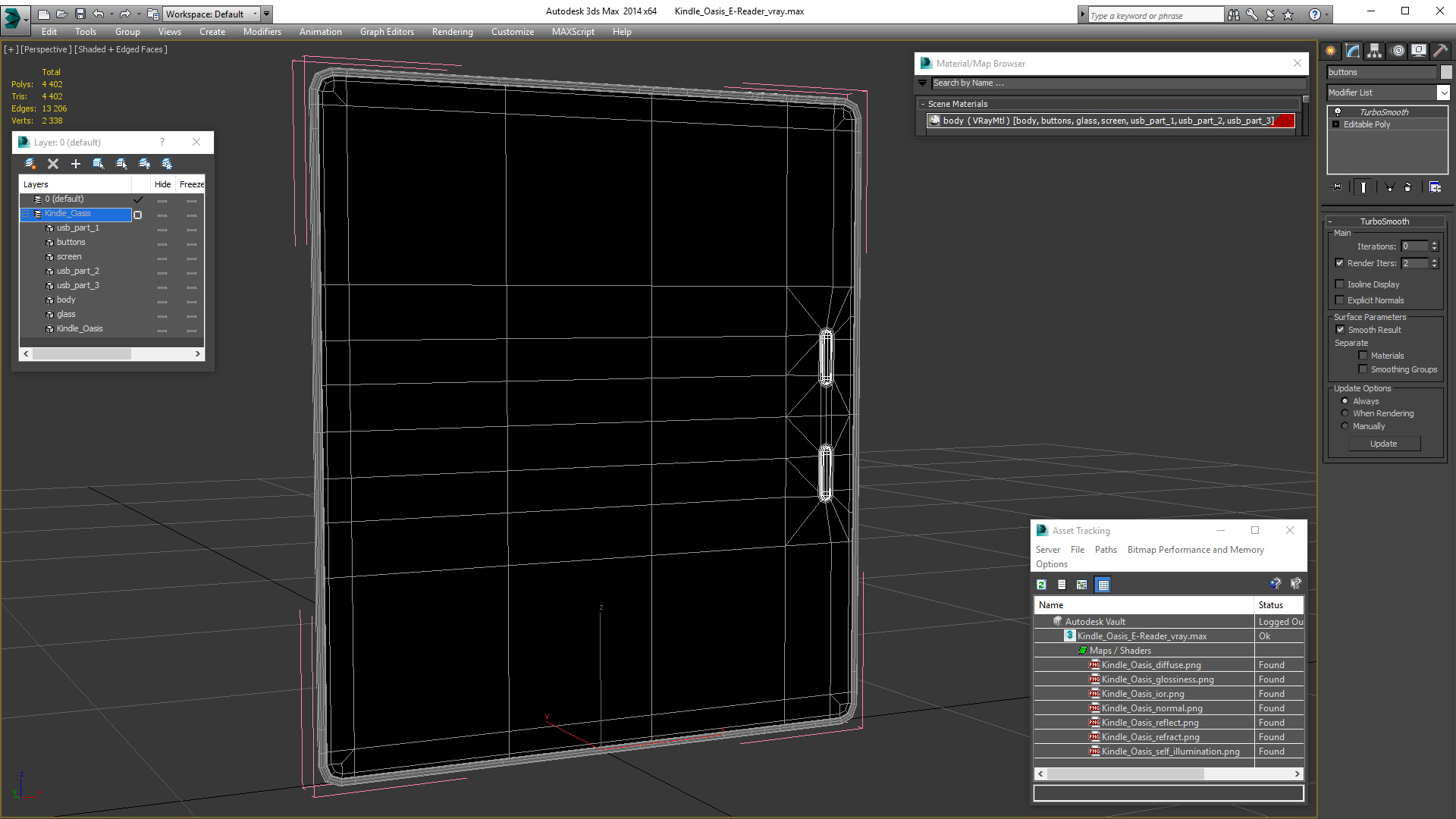1456x819 pixels.
Task: Enable Separate by Smoothing Groups checkbox
Action: coord(1363,369)
